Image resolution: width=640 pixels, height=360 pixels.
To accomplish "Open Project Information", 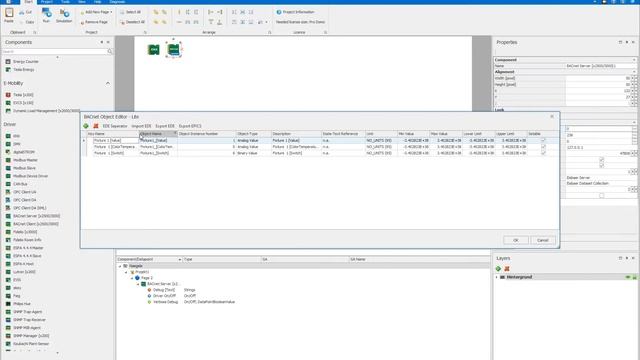I will tap(296, 12).
